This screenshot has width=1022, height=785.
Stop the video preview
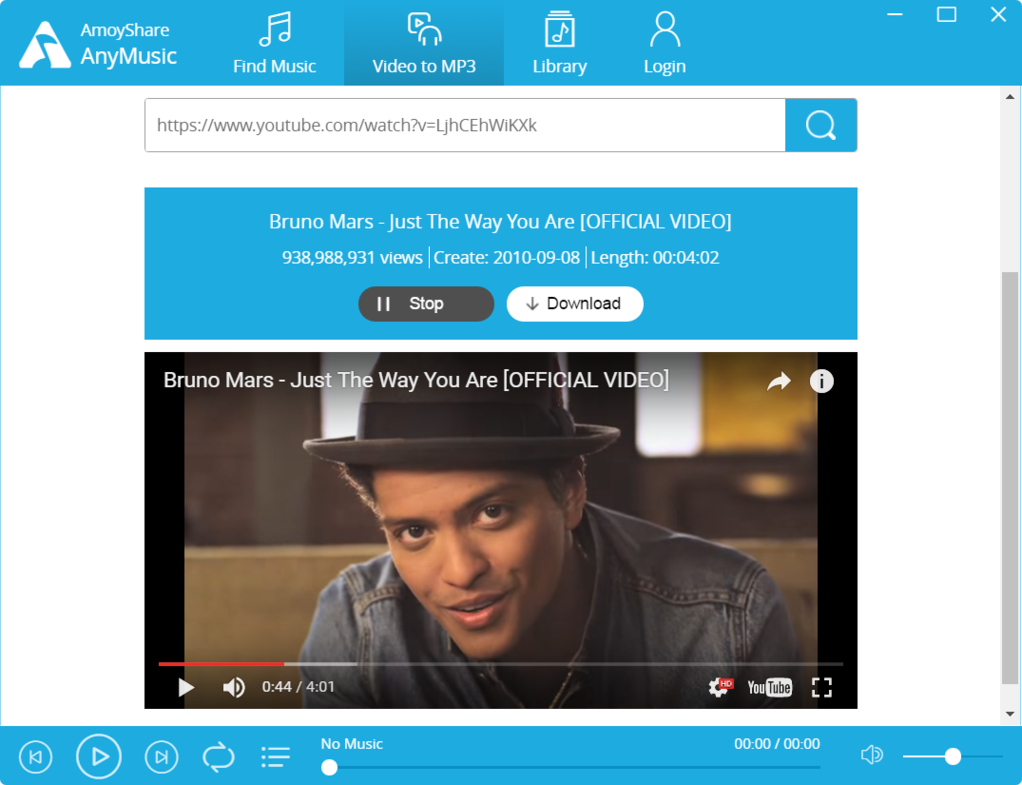pos(426,304)
